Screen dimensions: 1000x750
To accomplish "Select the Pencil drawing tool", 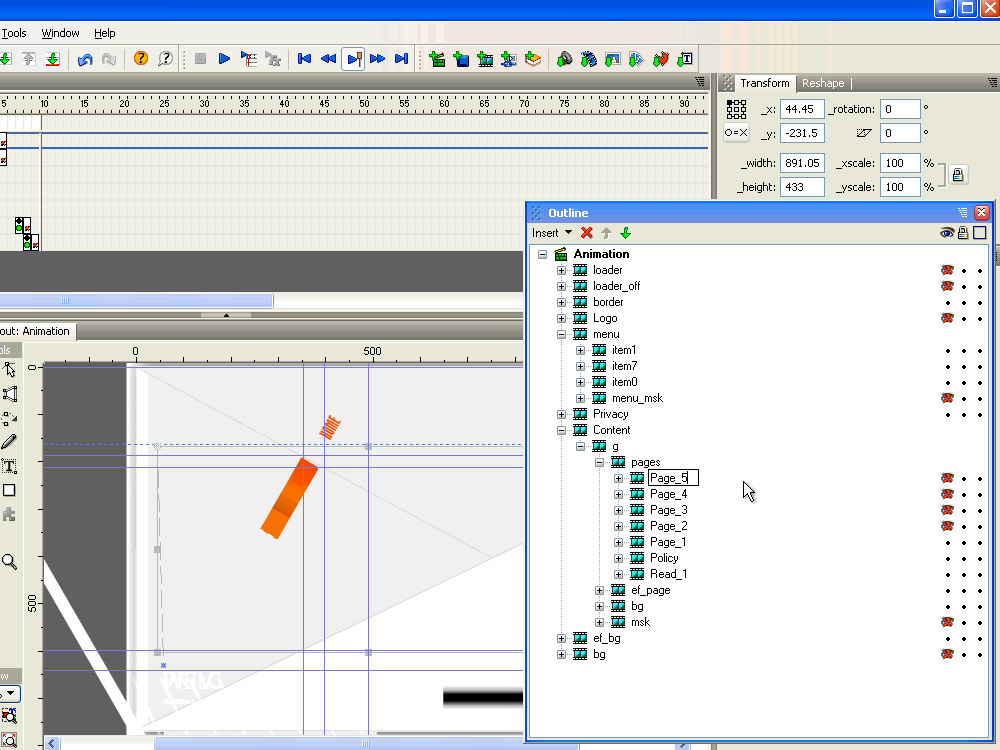I will click(9, 442).
